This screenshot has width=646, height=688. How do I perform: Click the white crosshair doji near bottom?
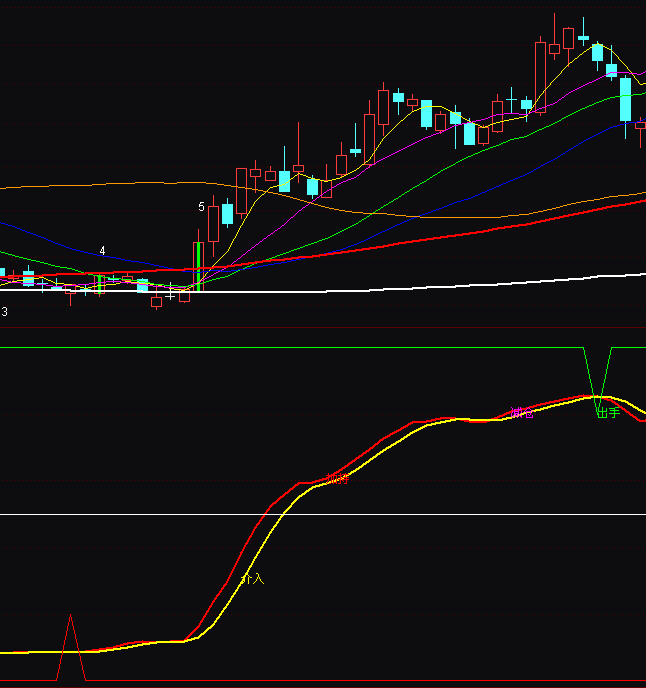click(170, 296)
